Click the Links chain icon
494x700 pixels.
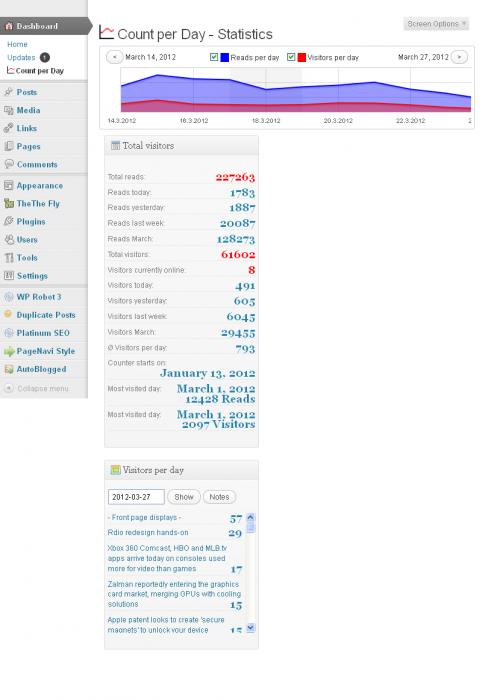pyautogui.click(x=8, y=128)
